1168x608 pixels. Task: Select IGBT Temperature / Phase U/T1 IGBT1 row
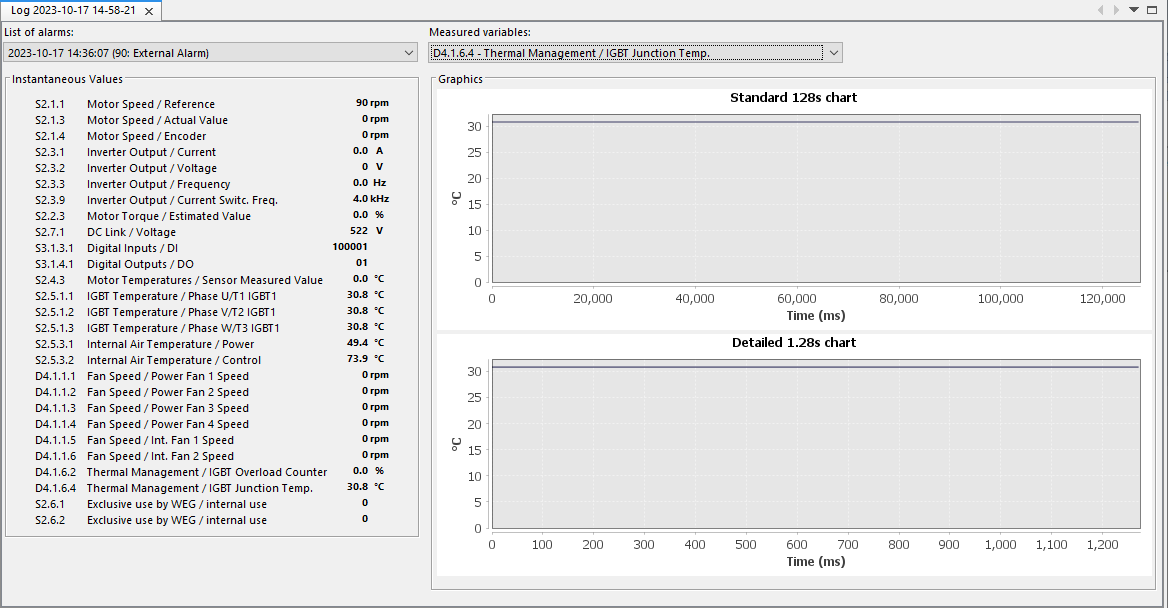[x=181, y=296]
